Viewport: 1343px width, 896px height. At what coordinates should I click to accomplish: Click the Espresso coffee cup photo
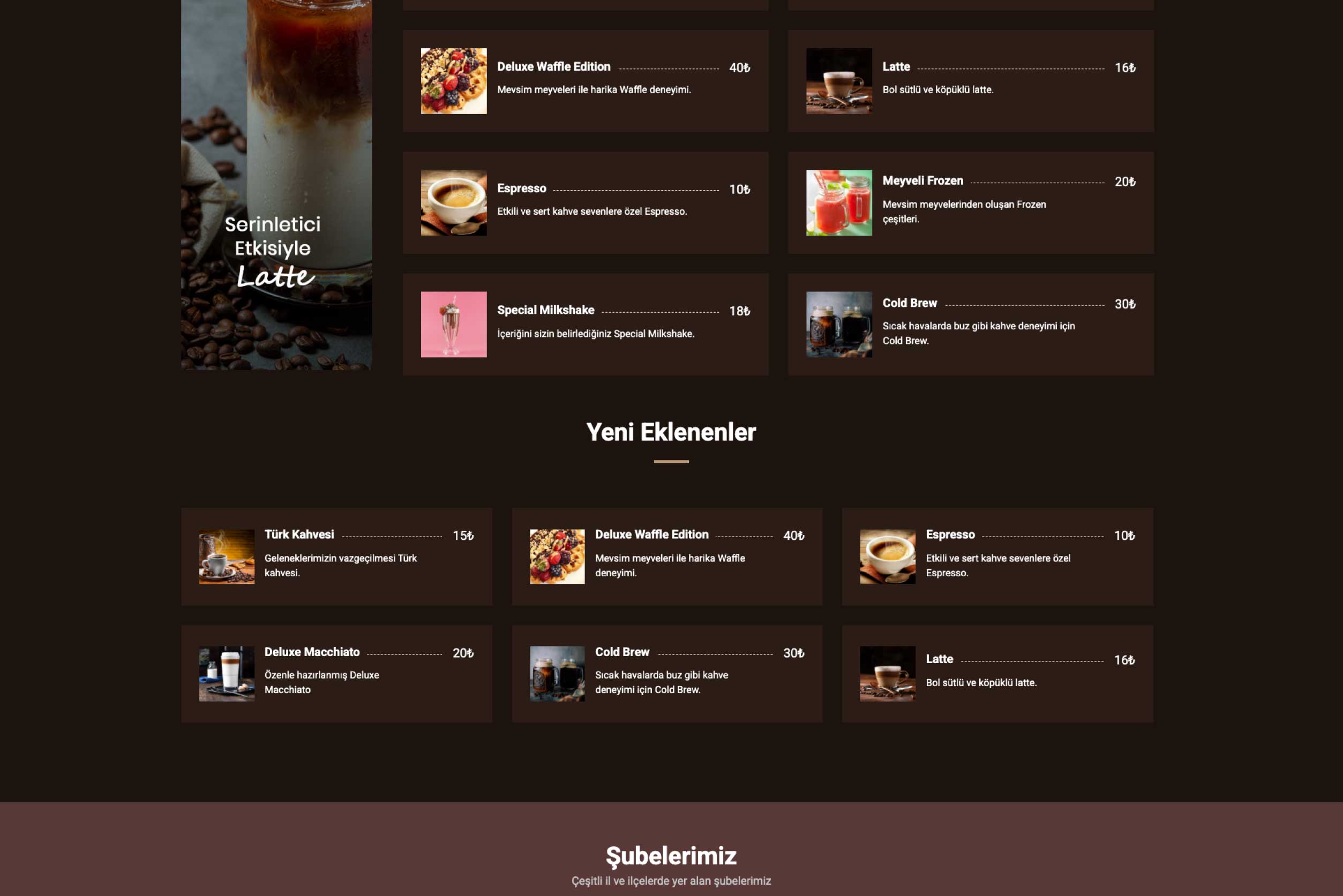click(453, 202)
